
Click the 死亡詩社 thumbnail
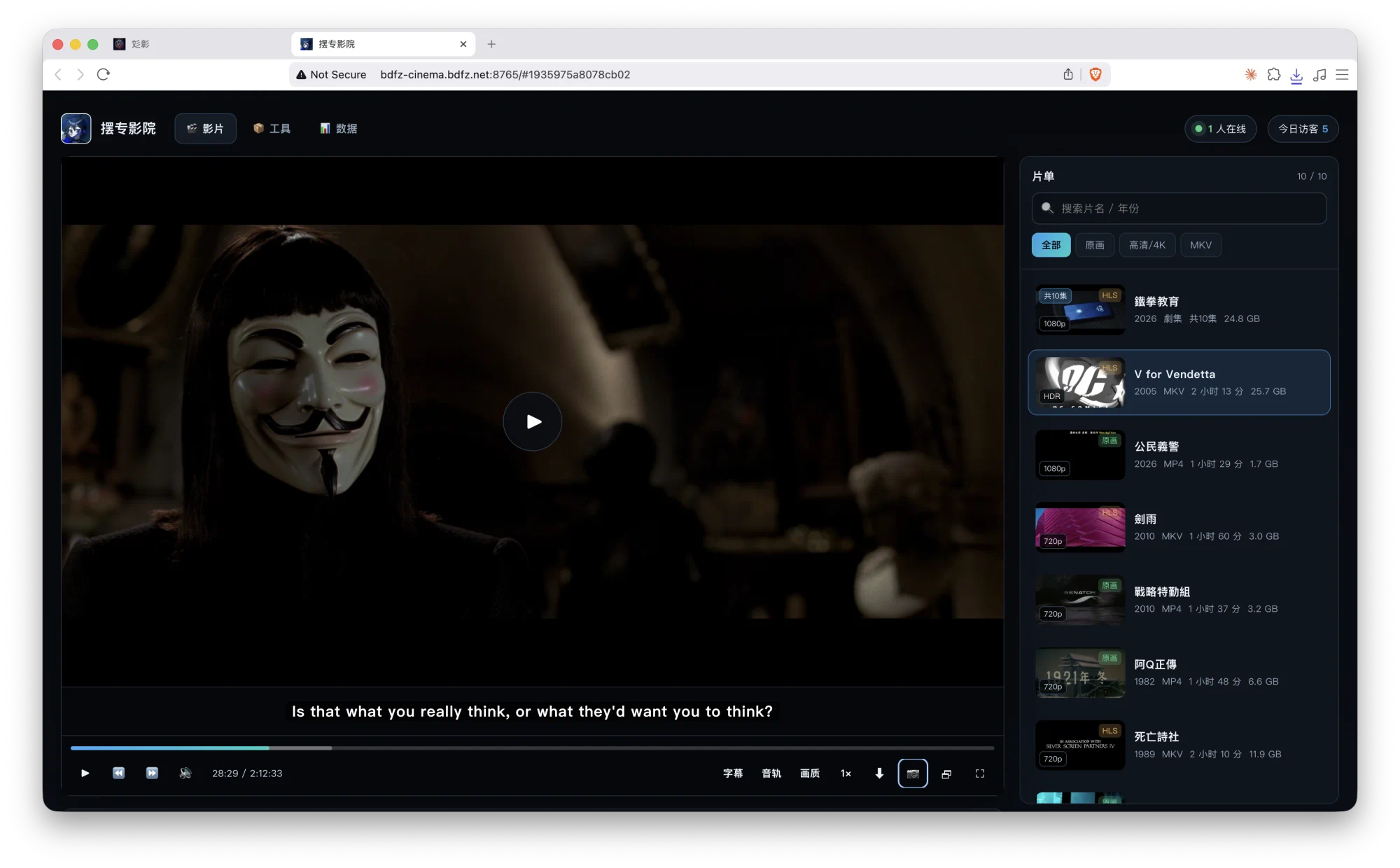click(1080, 745)
